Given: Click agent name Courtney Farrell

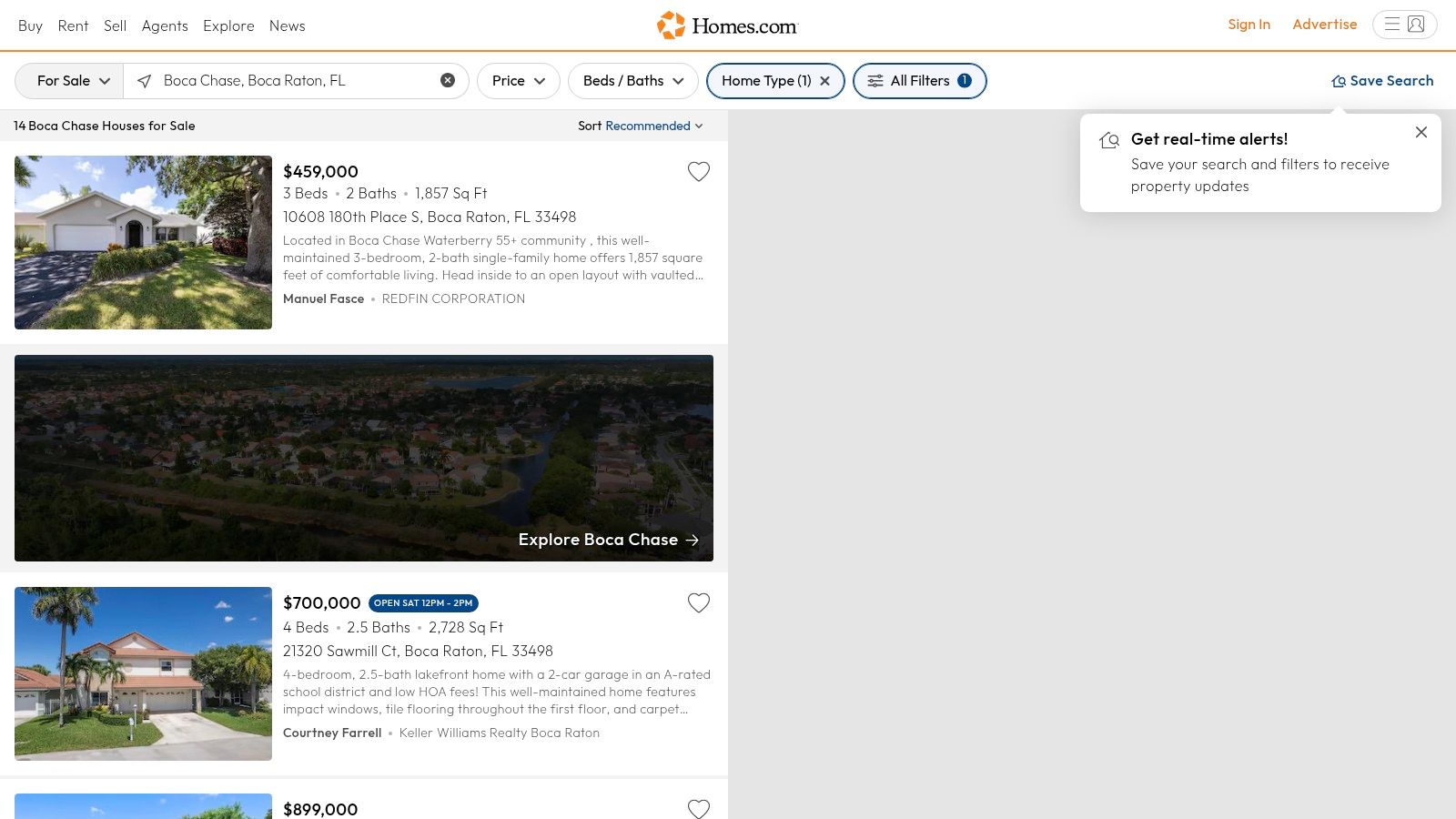Looking at the screenshot, I should pyautogui.click(x=332, y=733).
